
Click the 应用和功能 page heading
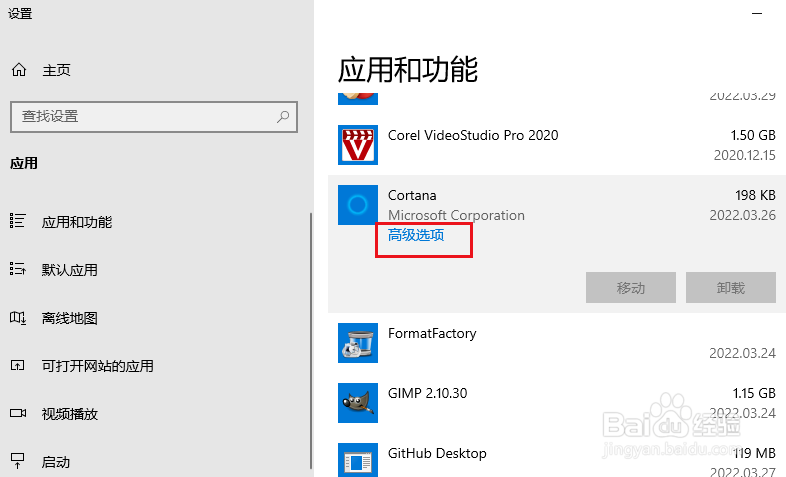point(408,70)
